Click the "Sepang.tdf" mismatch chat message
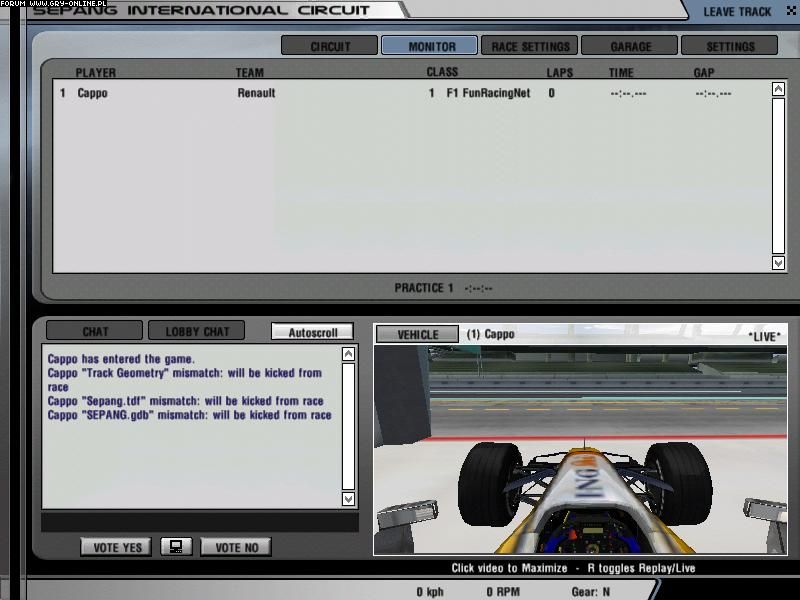Screen dimensions: 800x600 185,401
